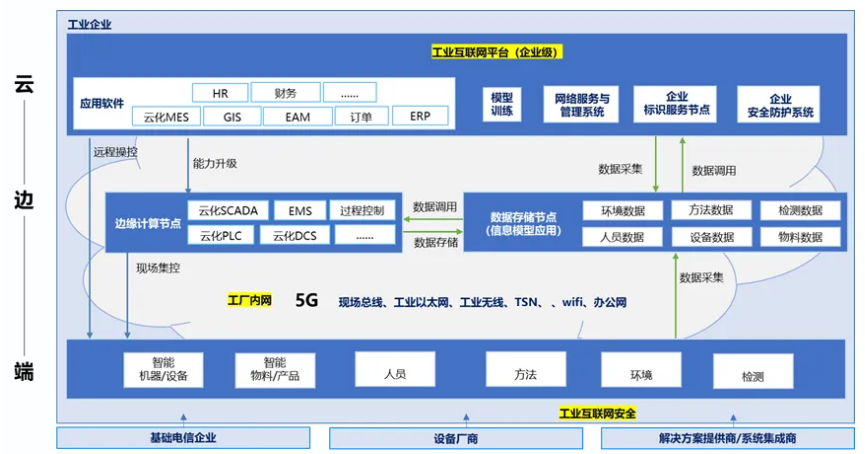This screenshot has height=454, width=865.
Task: Select the 云化SCADA box
Action: click(228, 210)
